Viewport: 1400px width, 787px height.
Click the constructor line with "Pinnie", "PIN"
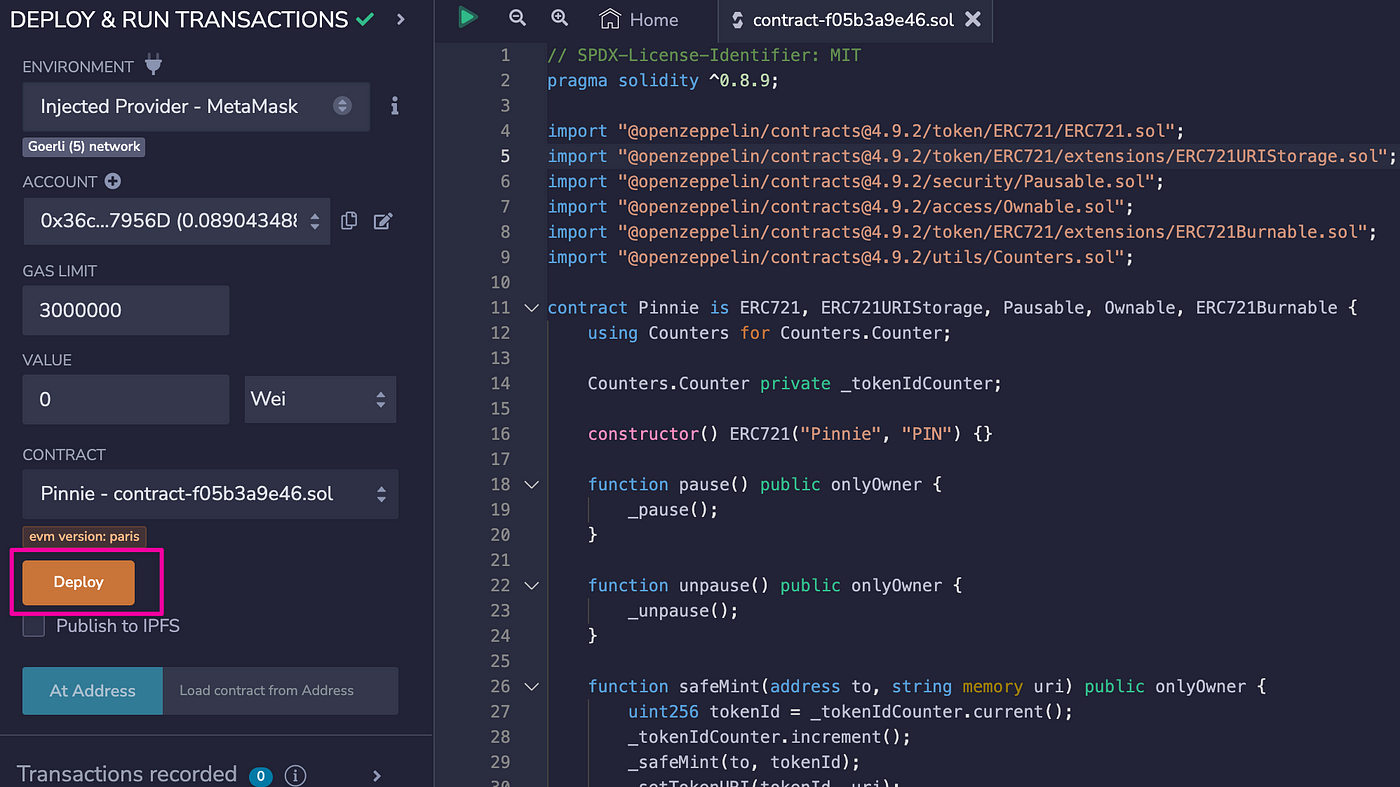tap(790, 434)
